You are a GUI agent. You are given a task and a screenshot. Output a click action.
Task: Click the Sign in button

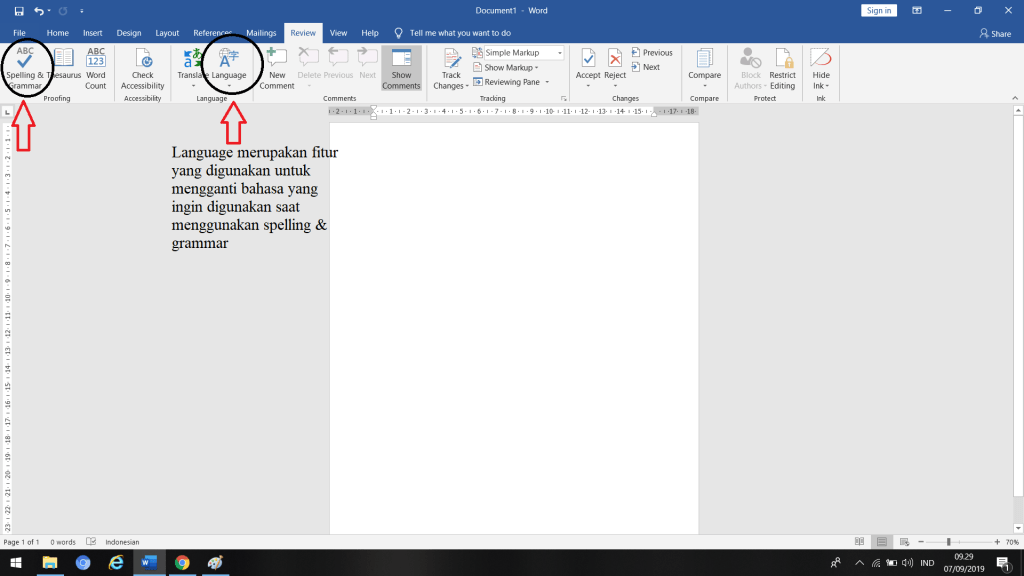(x=878, y=10)
